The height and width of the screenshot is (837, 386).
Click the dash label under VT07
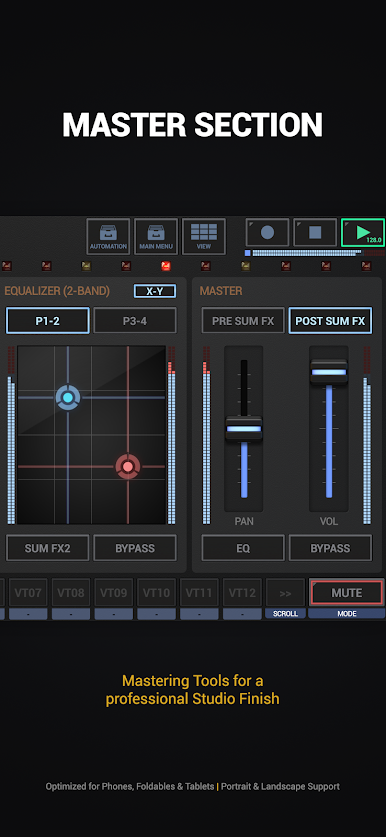(x=28, y=614)
